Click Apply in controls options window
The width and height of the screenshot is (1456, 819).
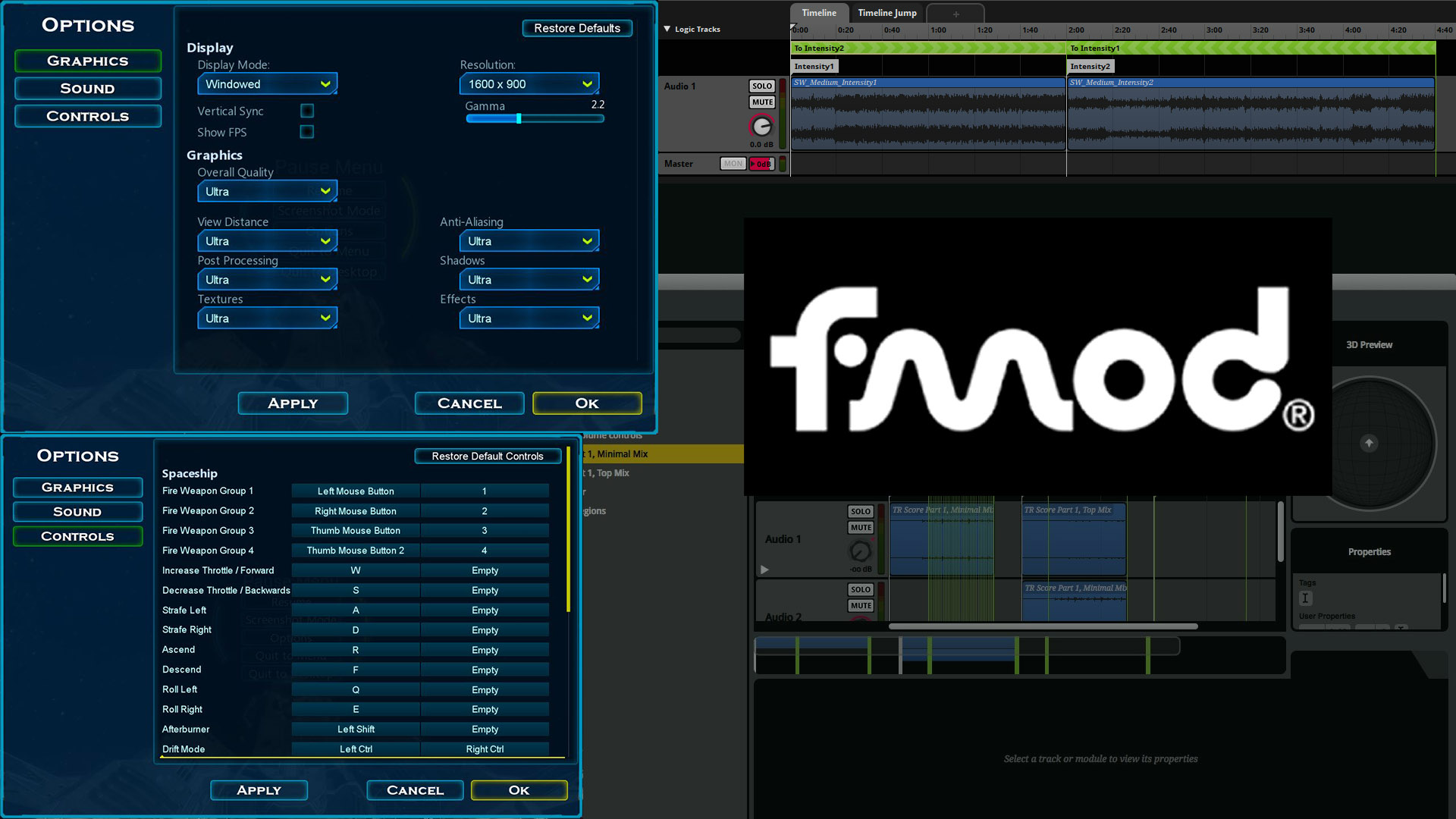click(259, 790)
